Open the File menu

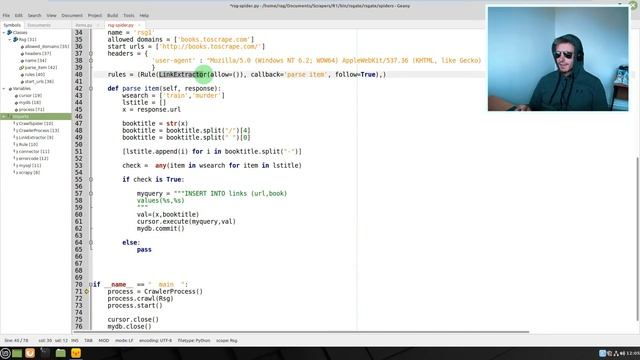pos(6,16)
